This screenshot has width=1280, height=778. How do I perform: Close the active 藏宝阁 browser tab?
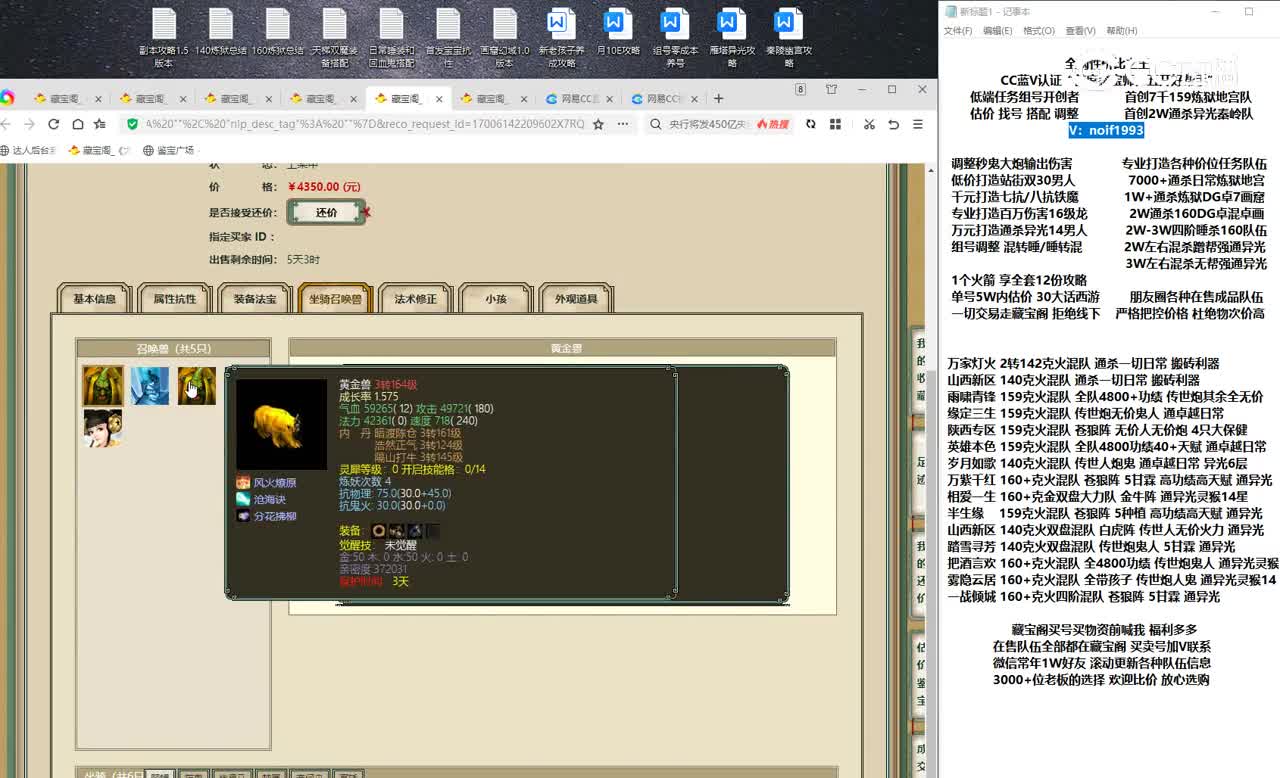tap(440, 99)
